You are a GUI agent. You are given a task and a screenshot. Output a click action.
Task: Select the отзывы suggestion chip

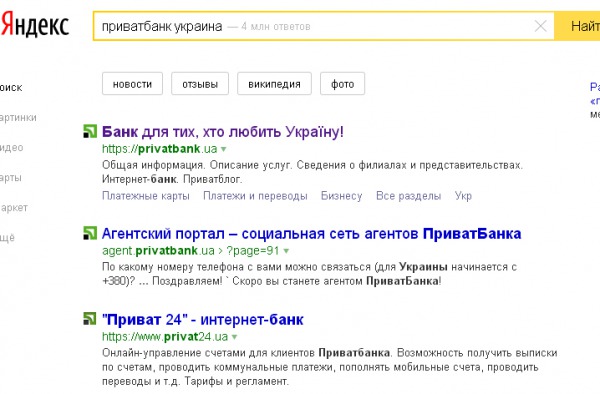tap(200, 83)
